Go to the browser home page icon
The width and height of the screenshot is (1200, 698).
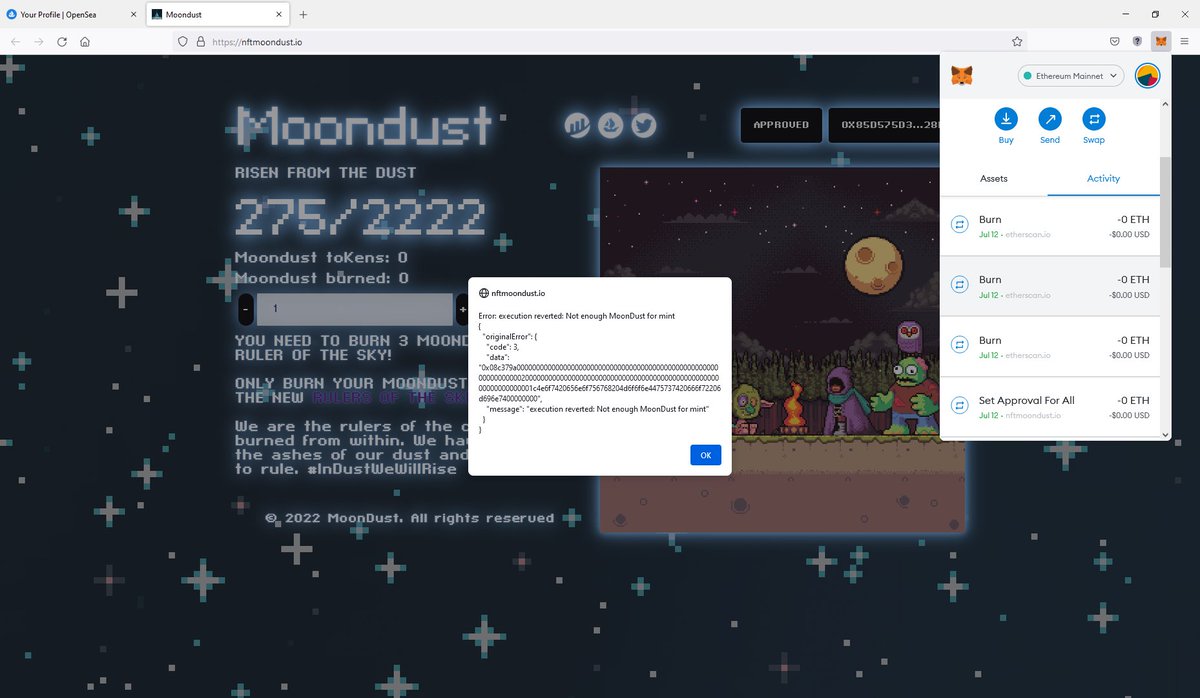click(x=85, y=42)
